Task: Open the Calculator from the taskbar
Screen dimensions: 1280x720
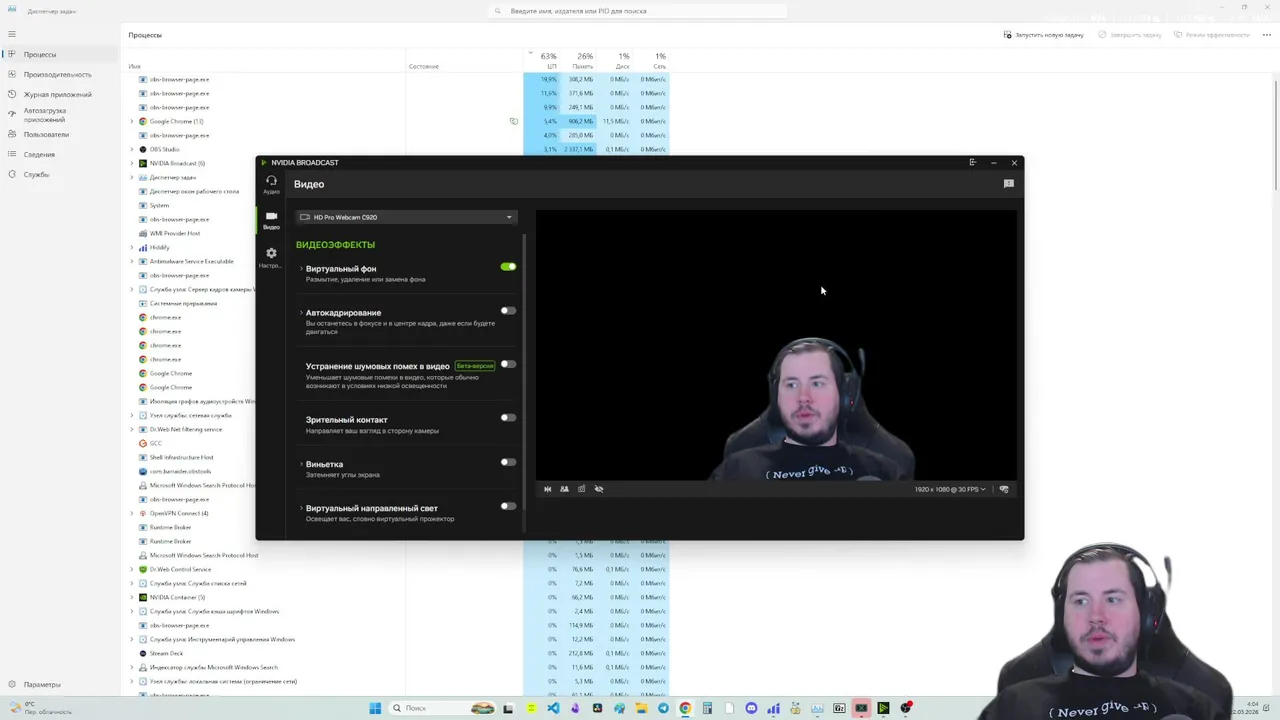Action: tap(707, 708)
